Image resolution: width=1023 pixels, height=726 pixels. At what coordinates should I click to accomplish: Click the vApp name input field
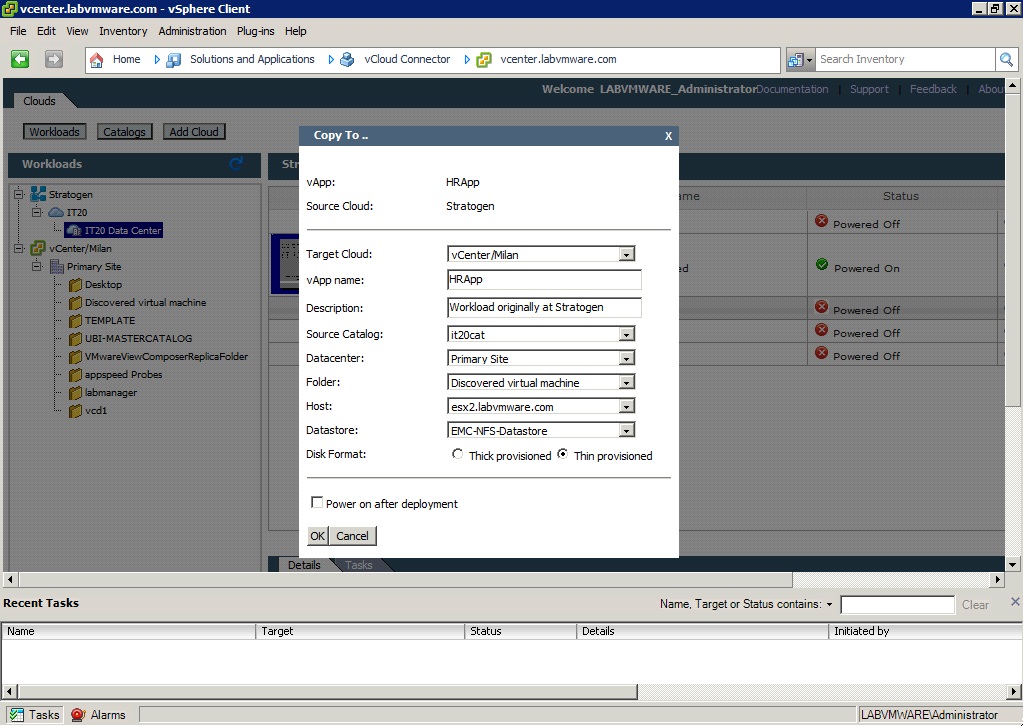[544, 280]
